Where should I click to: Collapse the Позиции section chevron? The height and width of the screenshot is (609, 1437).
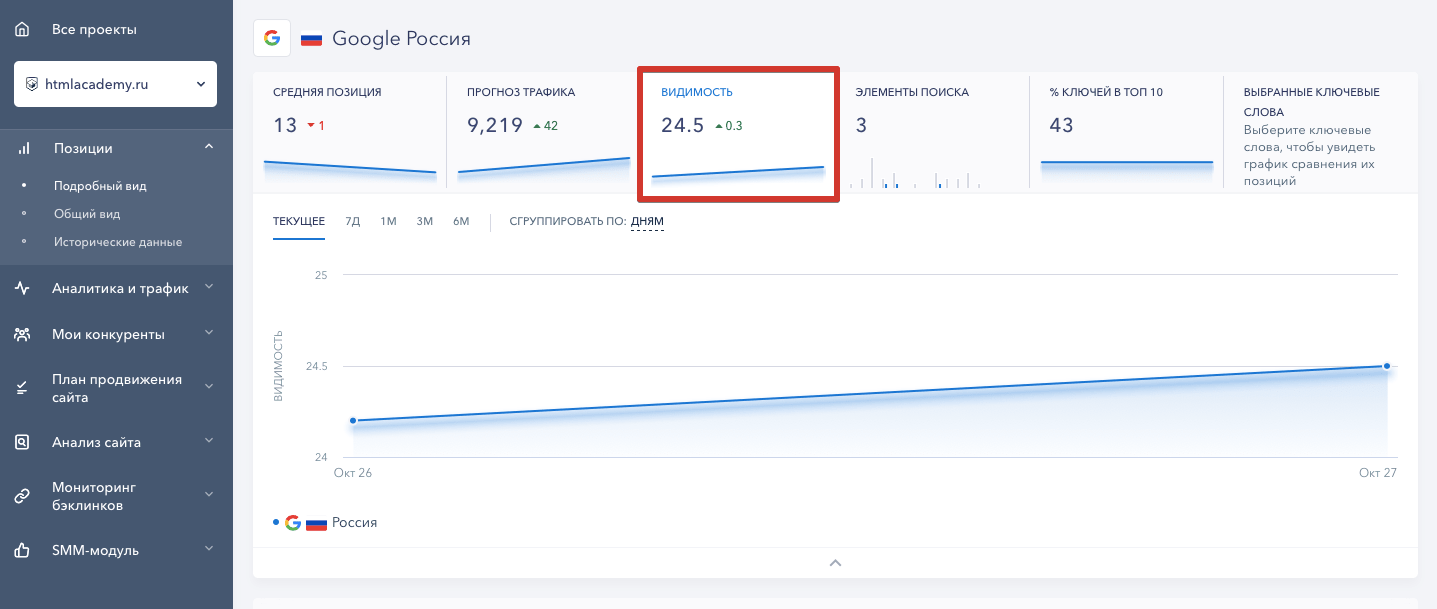[x=209, y=147]
